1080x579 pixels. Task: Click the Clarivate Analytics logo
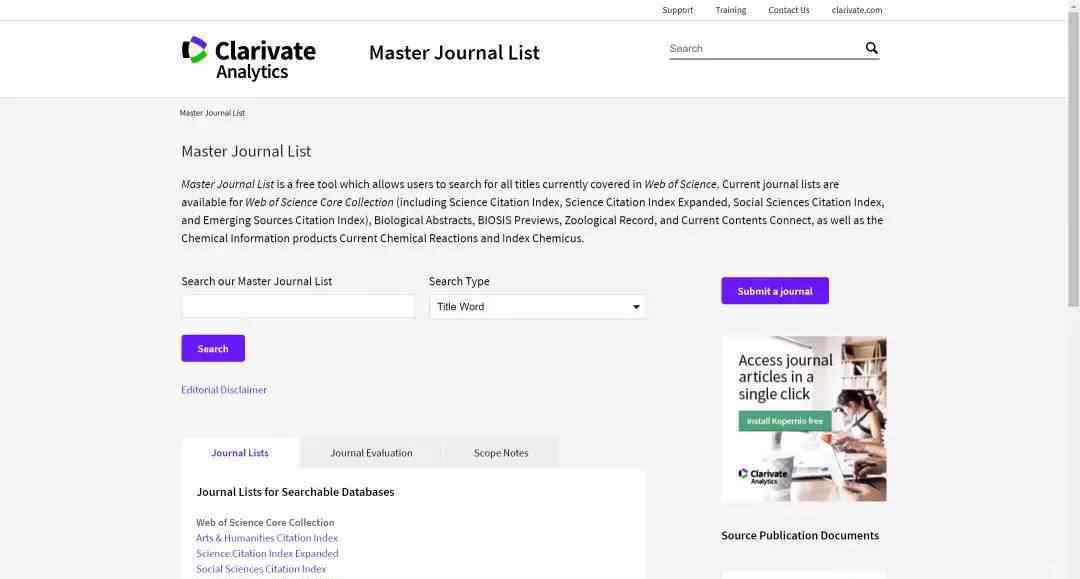point(249,59)
